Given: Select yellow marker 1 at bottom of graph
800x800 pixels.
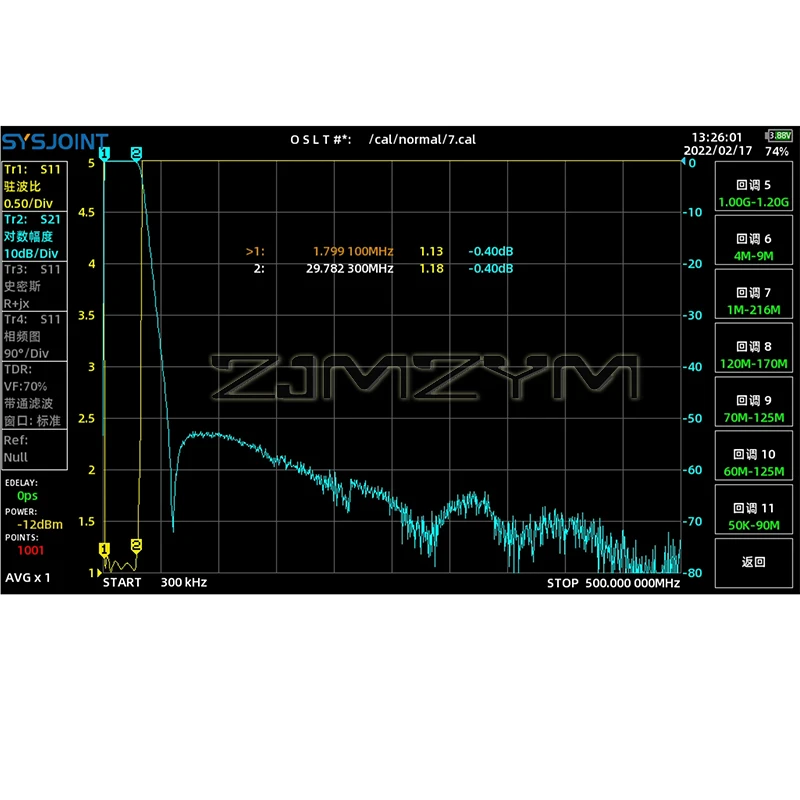Looking at the screenshot, I should pos(104,549).
